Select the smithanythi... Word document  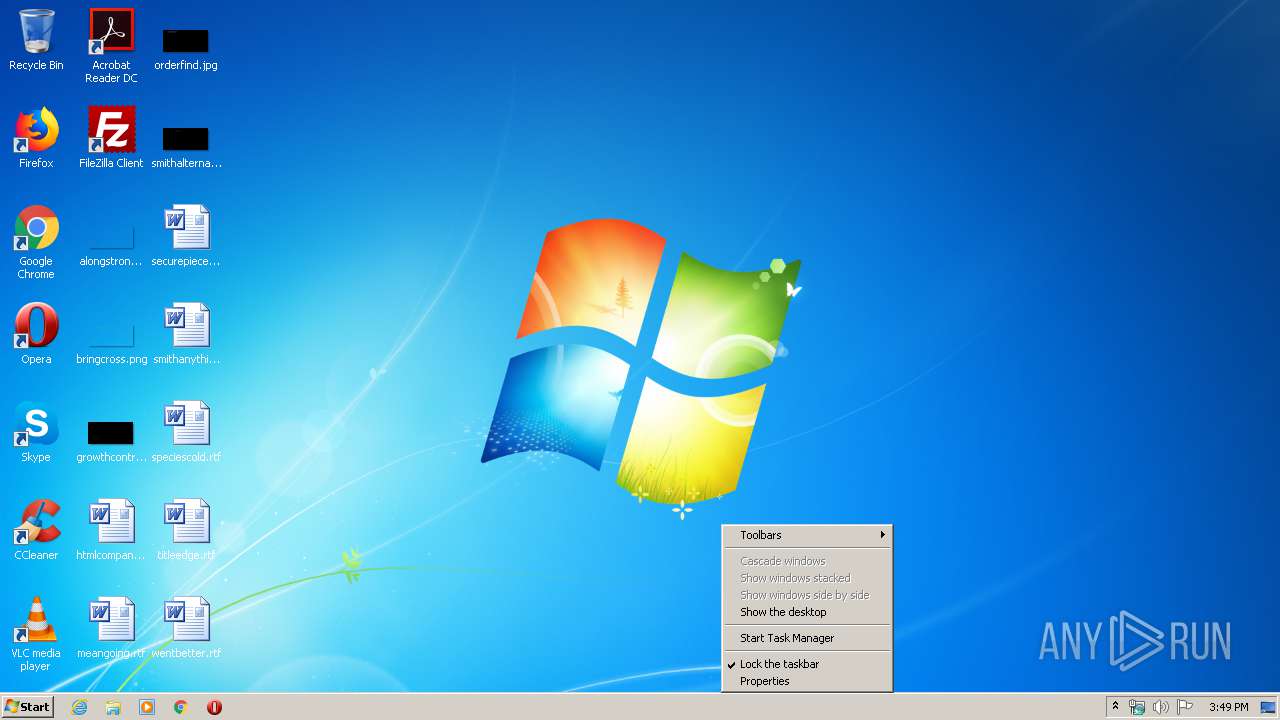click(186, 334)
